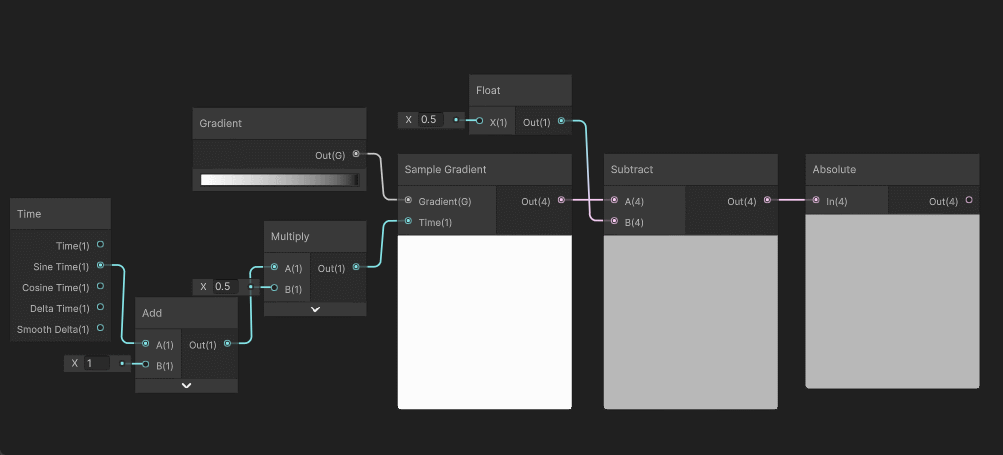
Task: Click the Sample Gradient white preview
Action: click(x=485, y=322)
